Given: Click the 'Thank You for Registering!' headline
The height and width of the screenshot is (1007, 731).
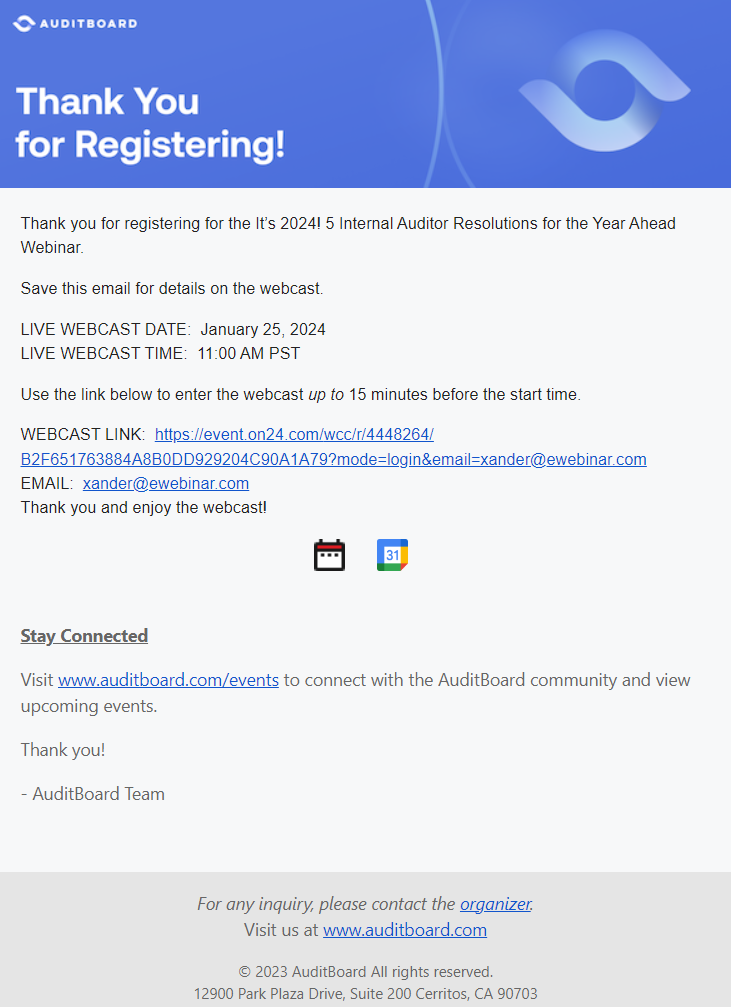Looking at the screenshot, I should [x=150, y=123].
